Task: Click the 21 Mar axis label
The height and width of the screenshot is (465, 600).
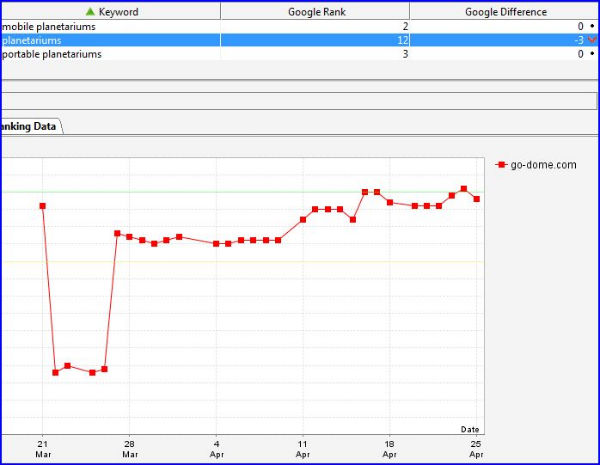Action: [x=43, y=449]
